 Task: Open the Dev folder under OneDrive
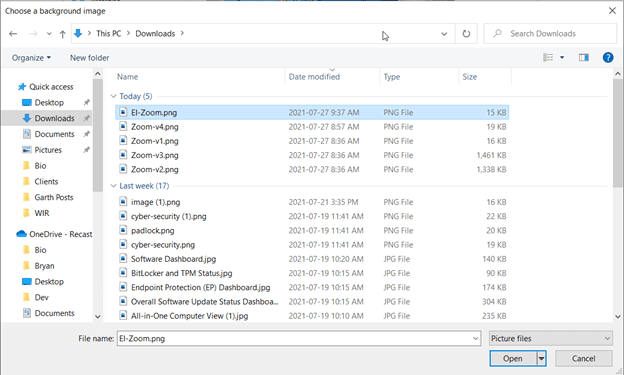[41, 297]
